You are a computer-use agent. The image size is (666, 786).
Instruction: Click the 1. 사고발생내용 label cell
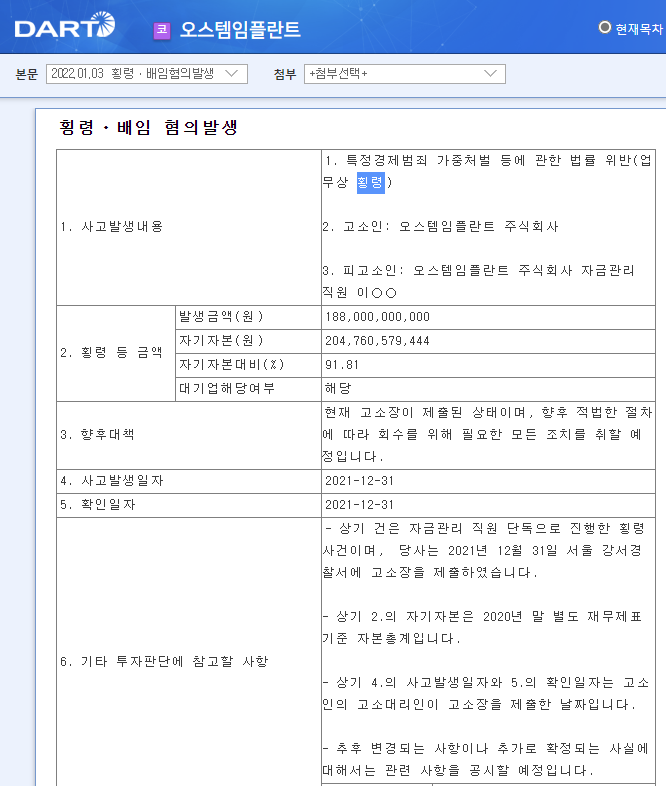[x=189, y=227]
